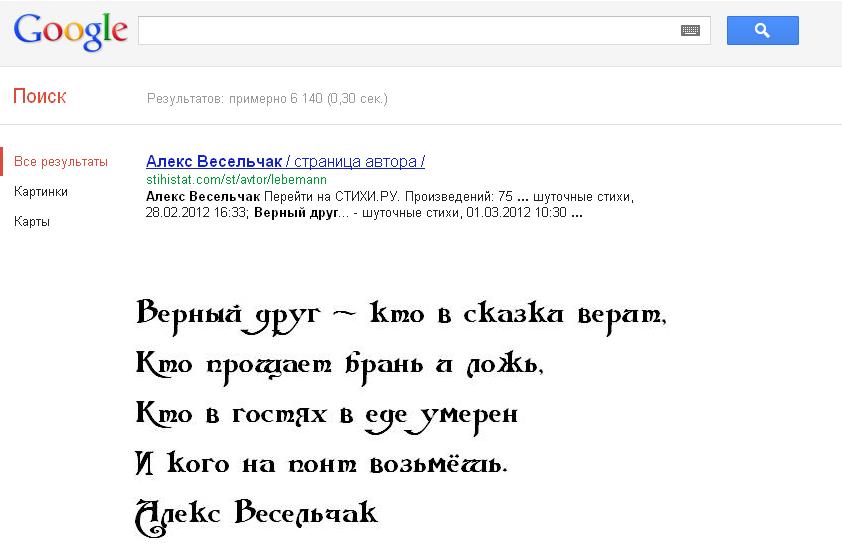Image resolution: width=842 pixels, height=558 pixels.
Task: Open Карты from the sidebar
Action: click(32, 222)
